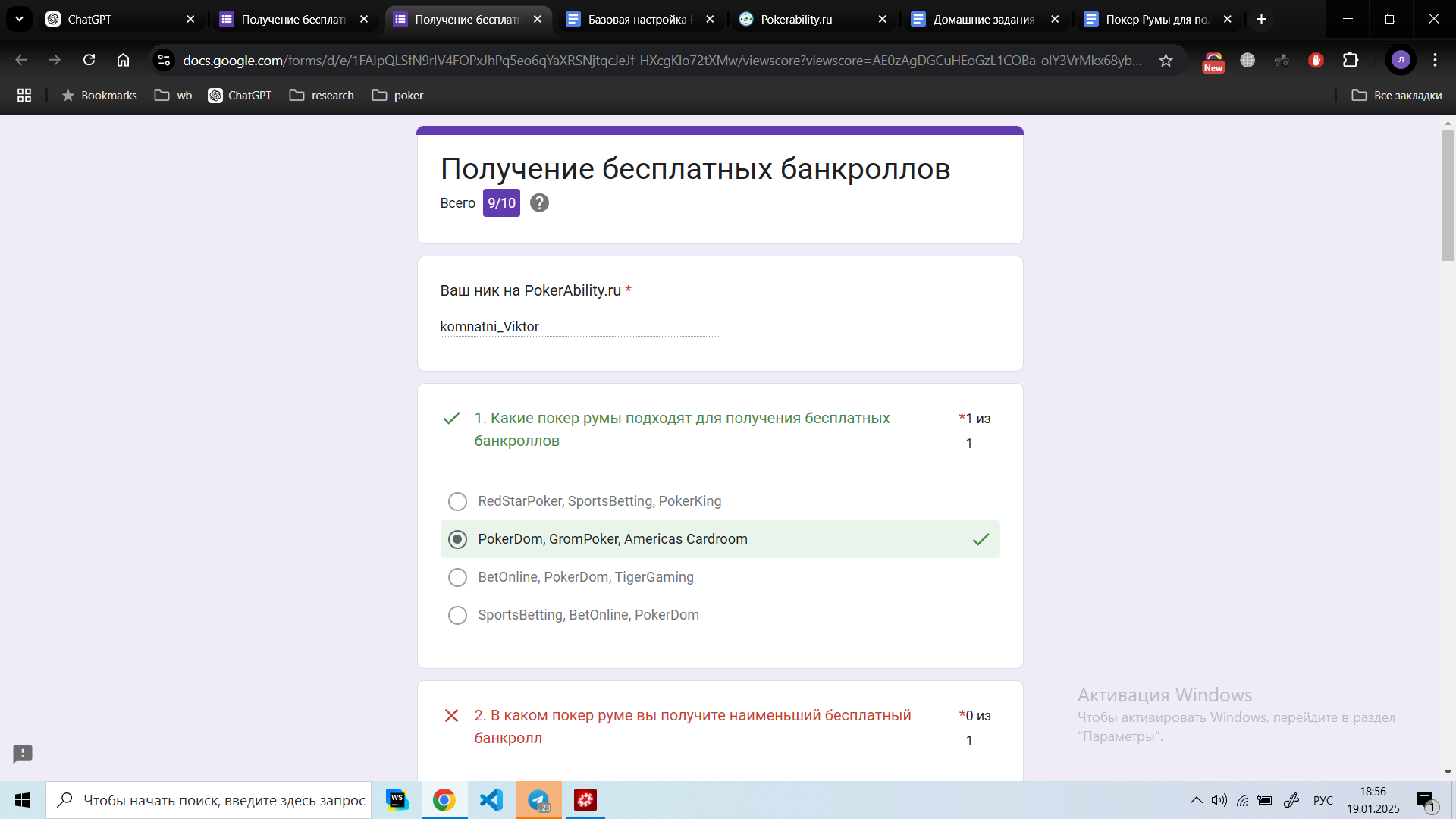Open the extension with the New badge
The image size is (1456, 819).
[1213, 61]
